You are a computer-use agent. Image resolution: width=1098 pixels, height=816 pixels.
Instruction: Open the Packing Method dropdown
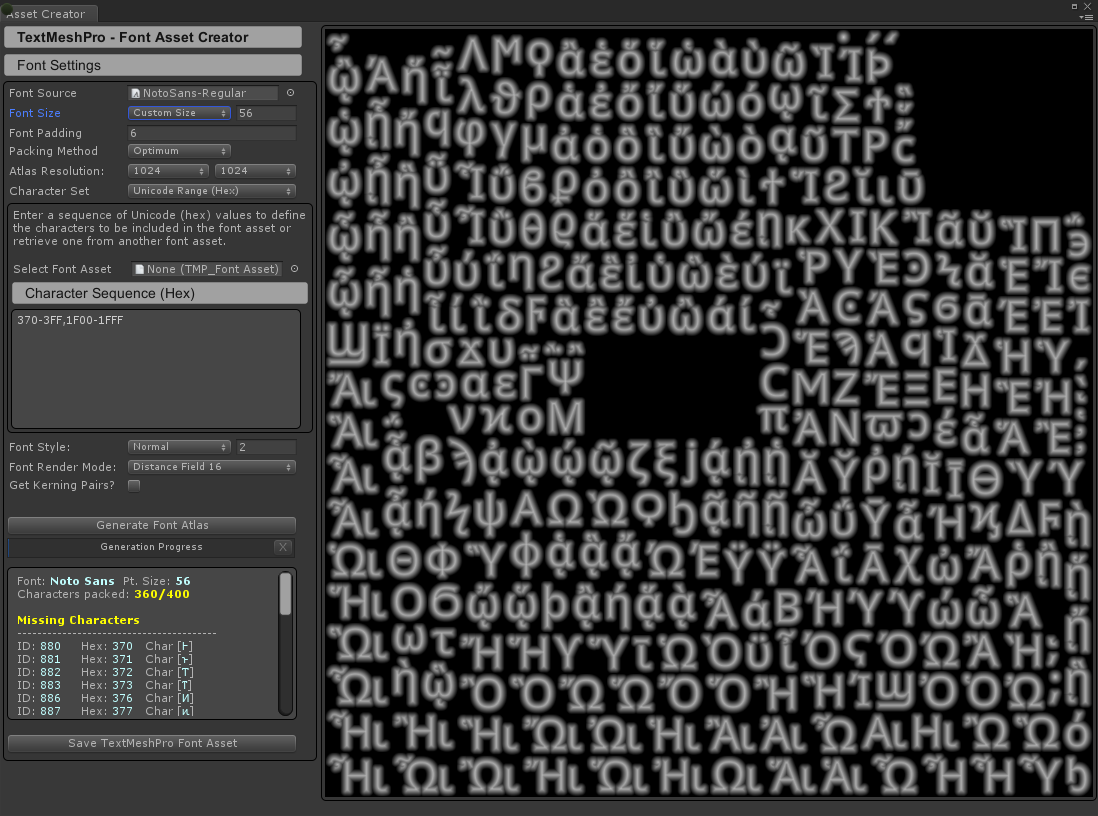(178, 150)
